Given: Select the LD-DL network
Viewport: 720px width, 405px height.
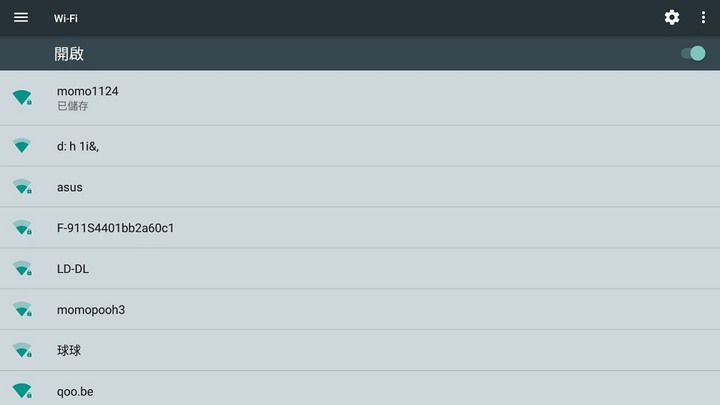Looking at the screenshot, I should point(360,269).
